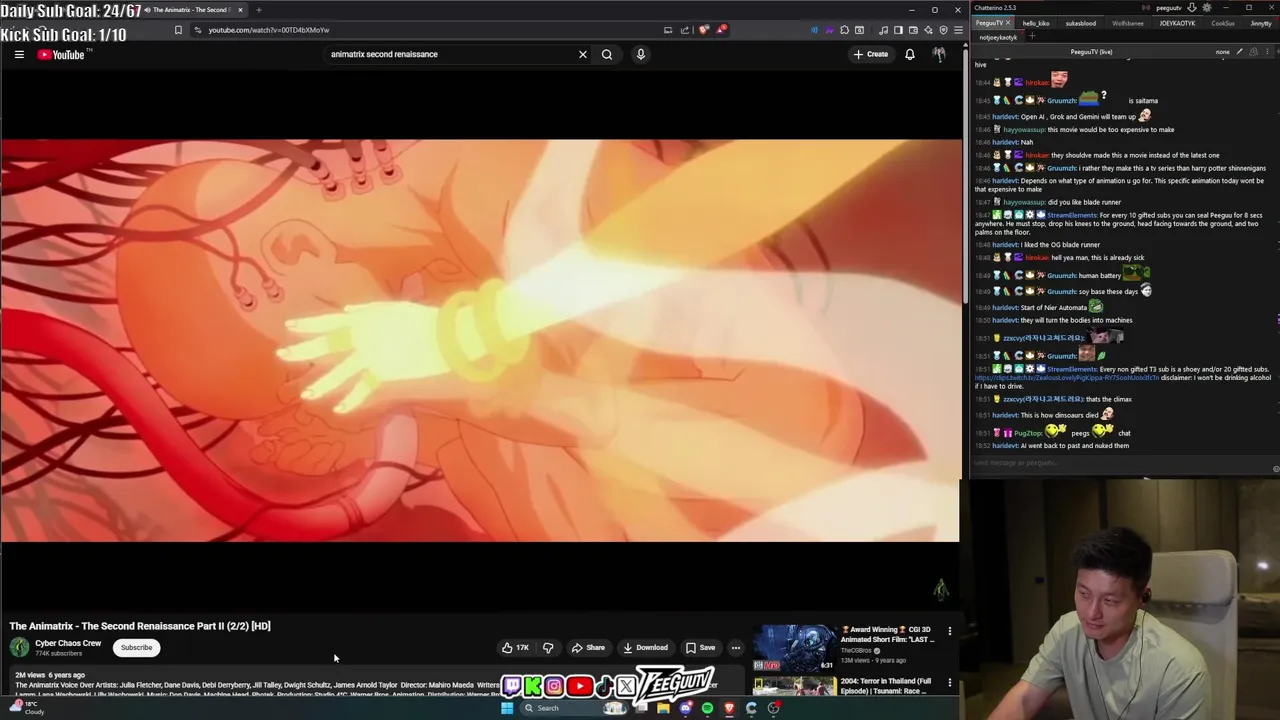Screen dimensions: 1280x720
Task: Switch to notjoeykaotyk tab in Chatterino
Action: tap(998, 37)
